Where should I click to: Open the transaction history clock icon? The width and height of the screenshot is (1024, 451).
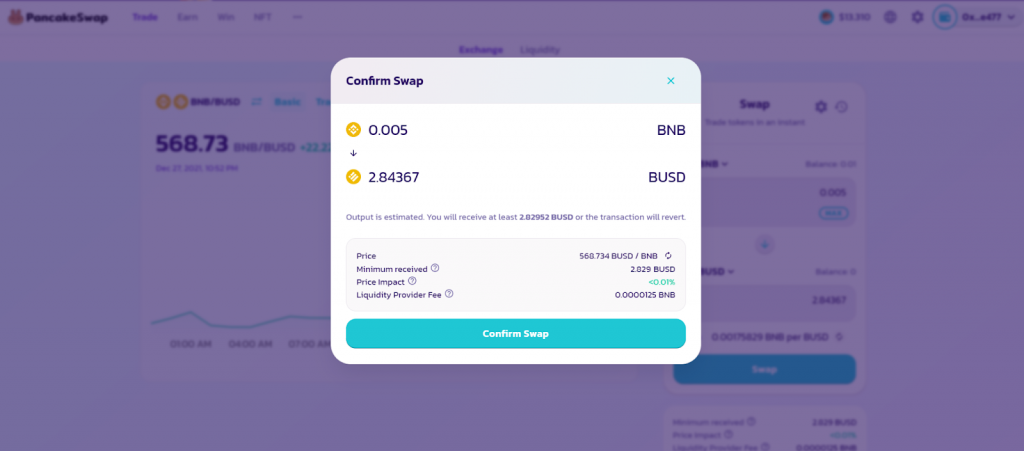tap(842, 106)
